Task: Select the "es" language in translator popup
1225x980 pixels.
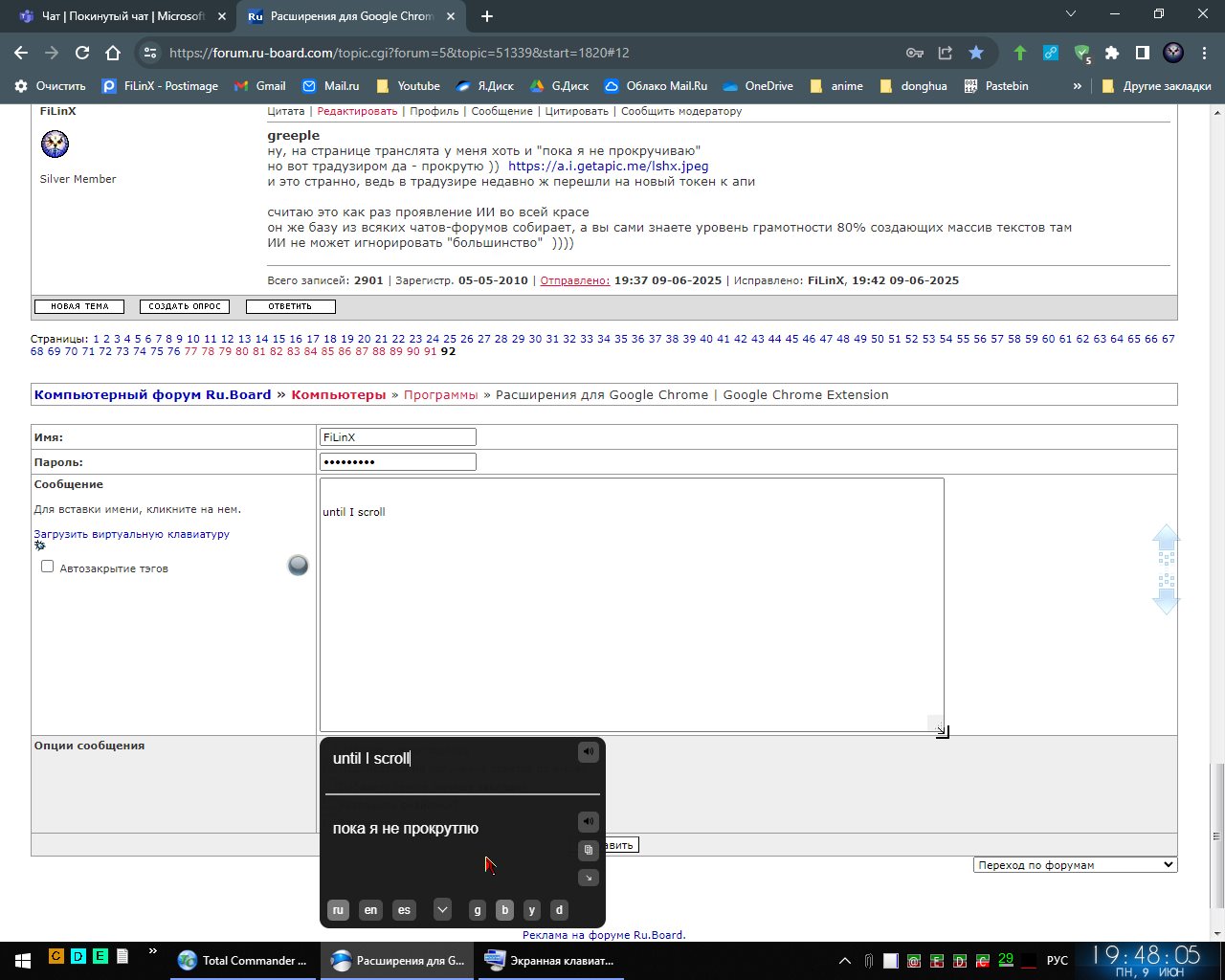Action: [404, 910]
